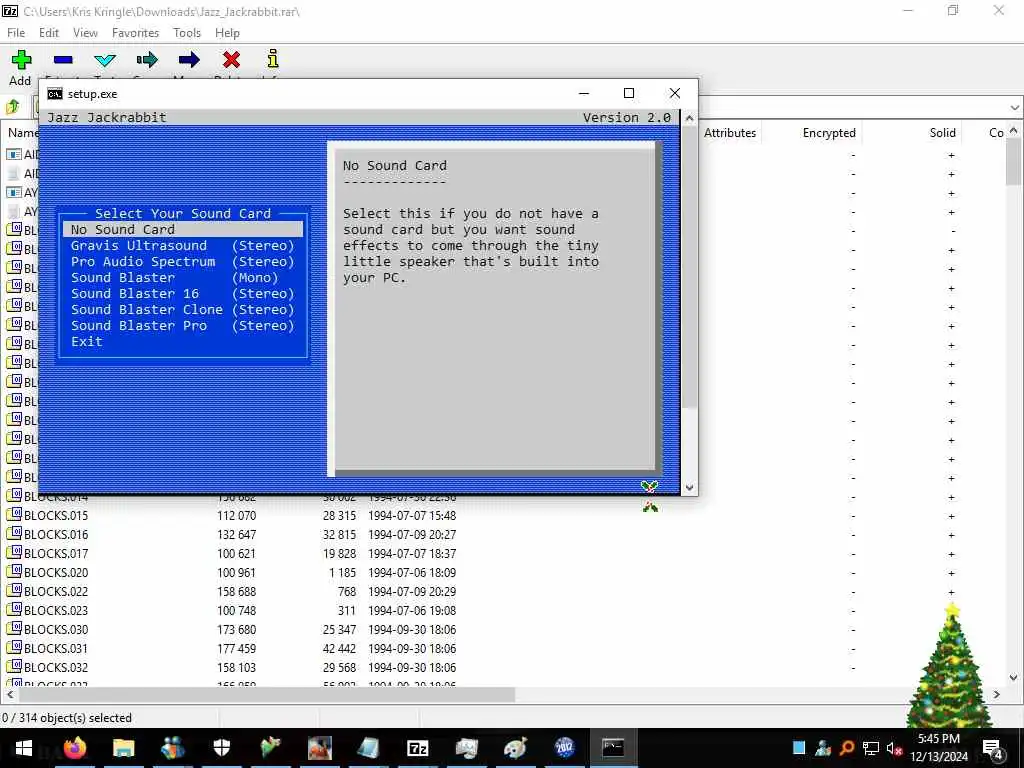Viewport: 1024px width, 768px height.
Task: Select Sound Blaster Clone (Stereo) option
Action: coord(183,310)
